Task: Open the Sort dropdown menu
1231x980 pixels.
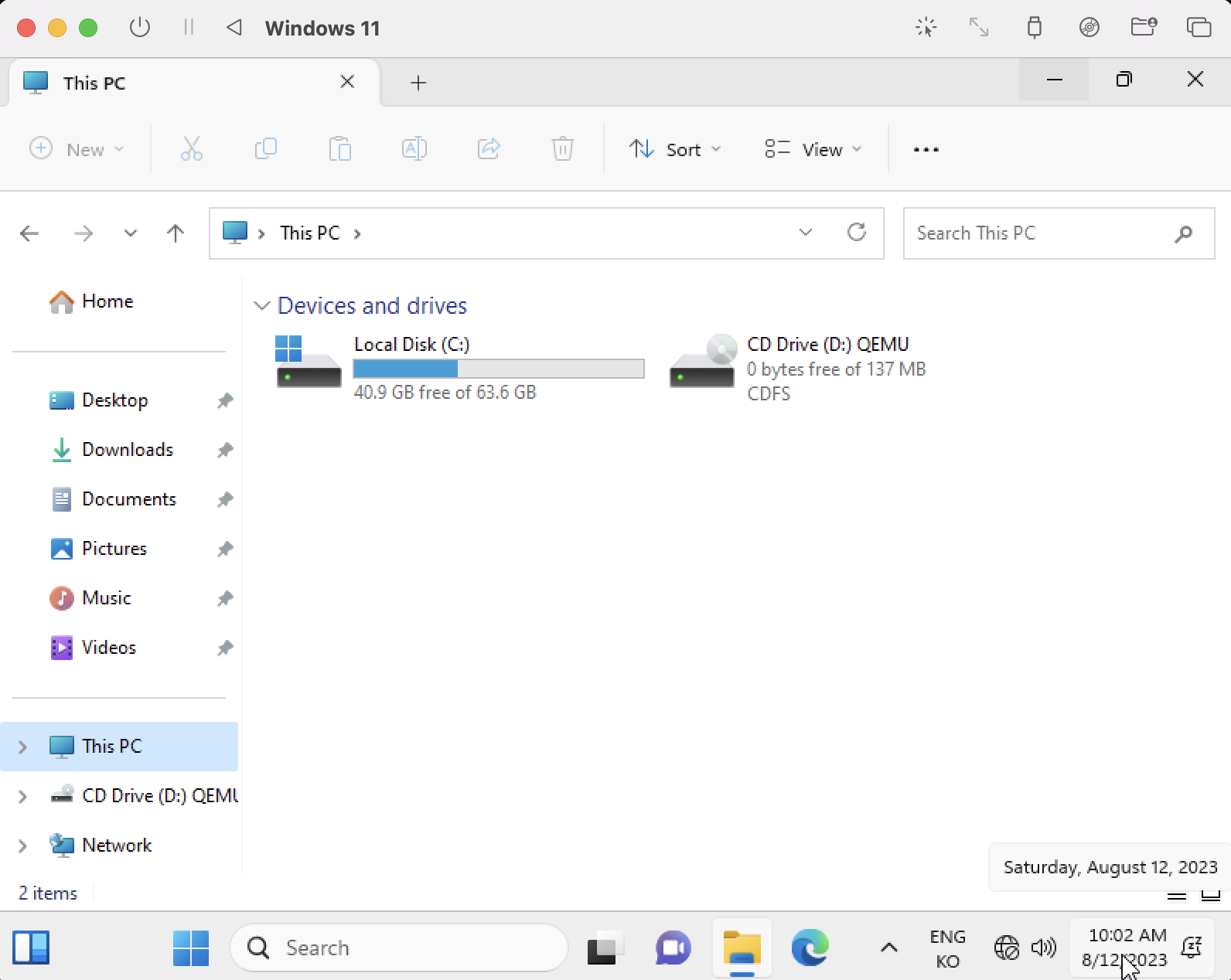Action: point(675,149)
